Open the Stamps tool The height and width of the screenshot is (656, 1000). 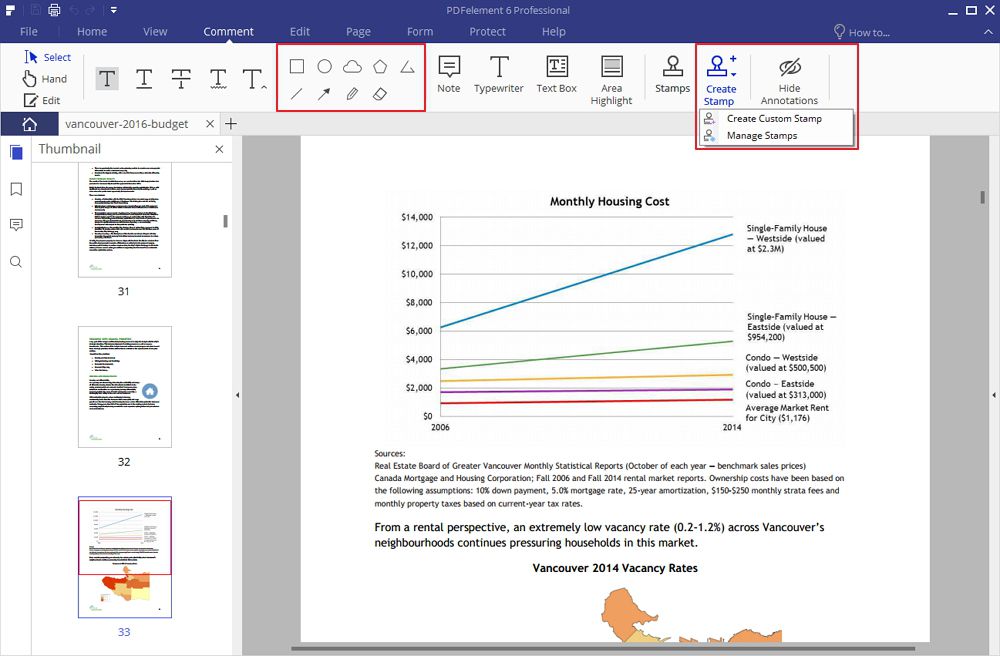tap(672, 75)
